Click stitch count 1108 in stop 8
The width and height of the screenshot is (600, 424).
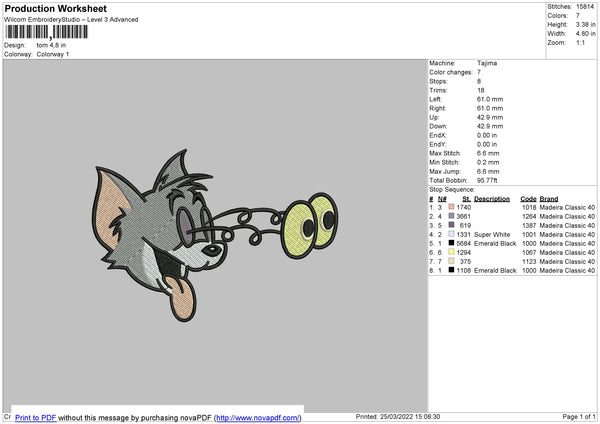pyautogui.click(x=463, y=270)
